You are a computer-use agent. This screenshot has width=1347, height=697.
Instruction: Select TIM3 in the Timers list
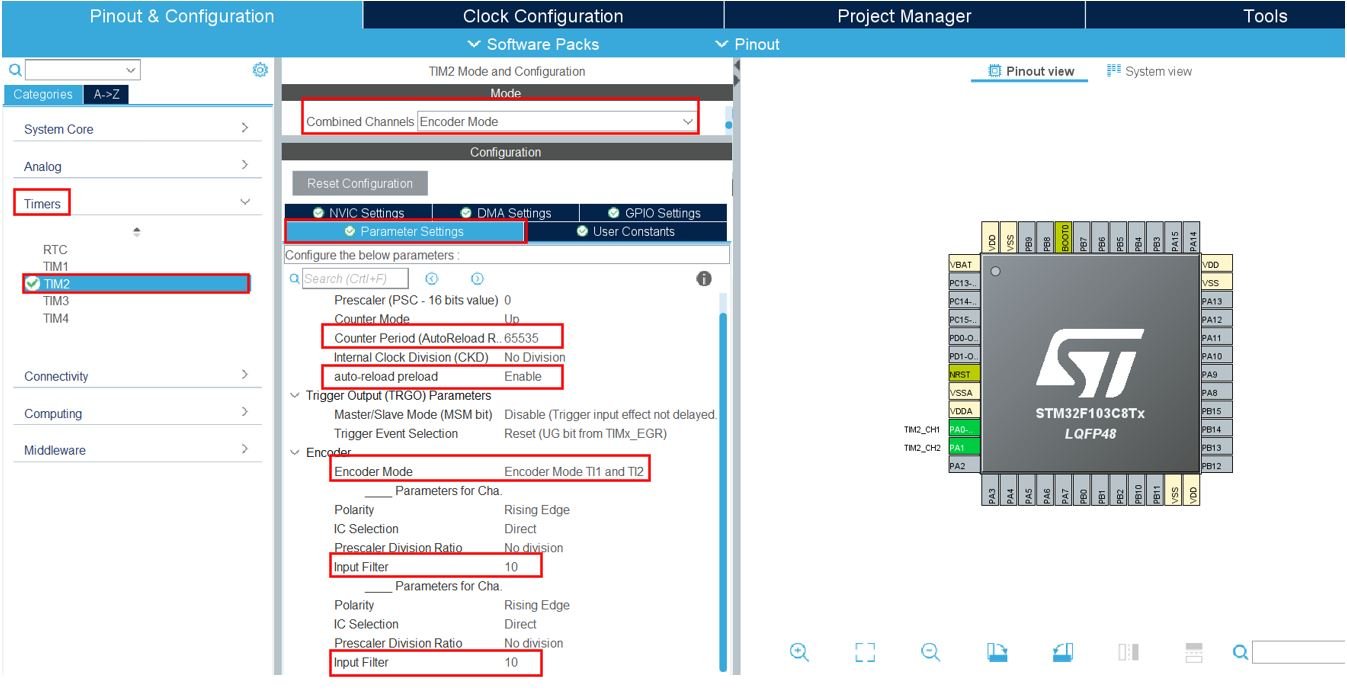[x=56, y=301]
